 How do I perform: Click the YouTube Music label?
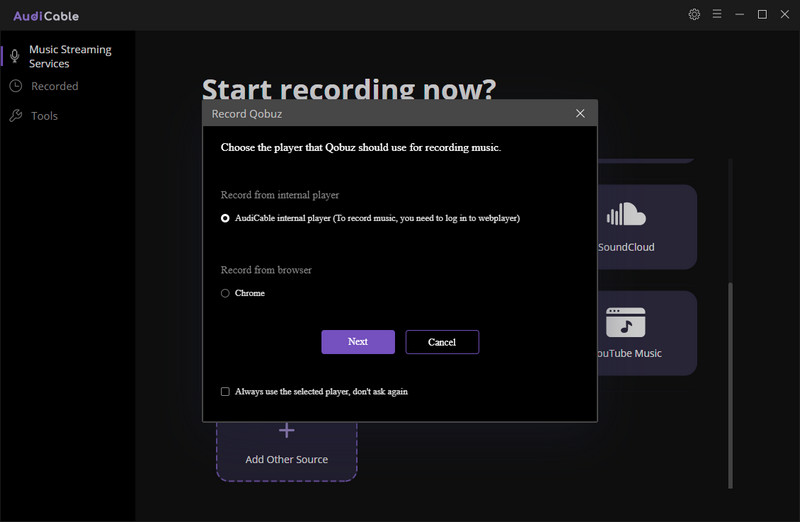click(x=629, y=353)
